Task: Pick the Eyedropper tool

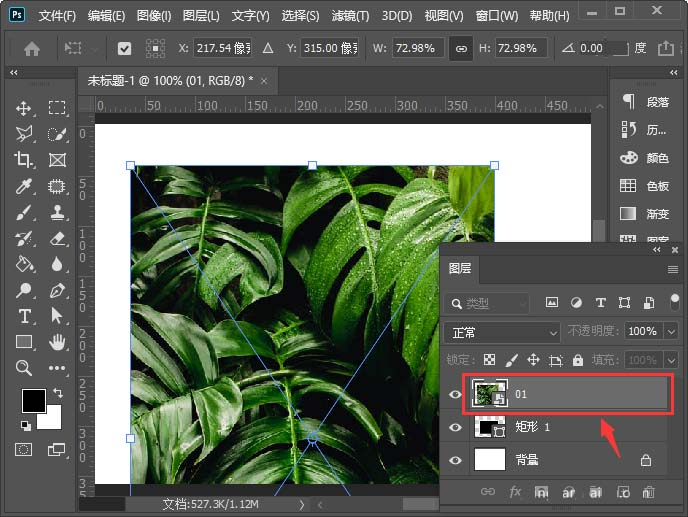Action: click(25, 186)
